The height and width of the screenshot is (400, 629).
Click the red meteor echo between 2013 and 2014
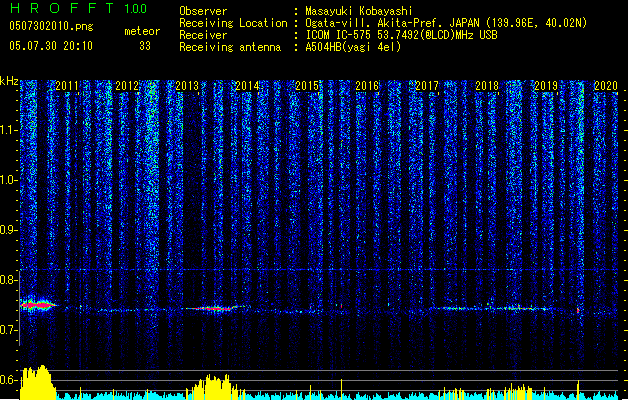pos(215,308)
